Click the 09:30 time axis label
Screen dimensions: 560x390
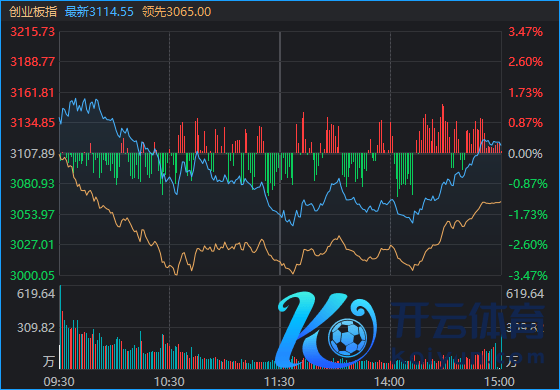point(59,382)
